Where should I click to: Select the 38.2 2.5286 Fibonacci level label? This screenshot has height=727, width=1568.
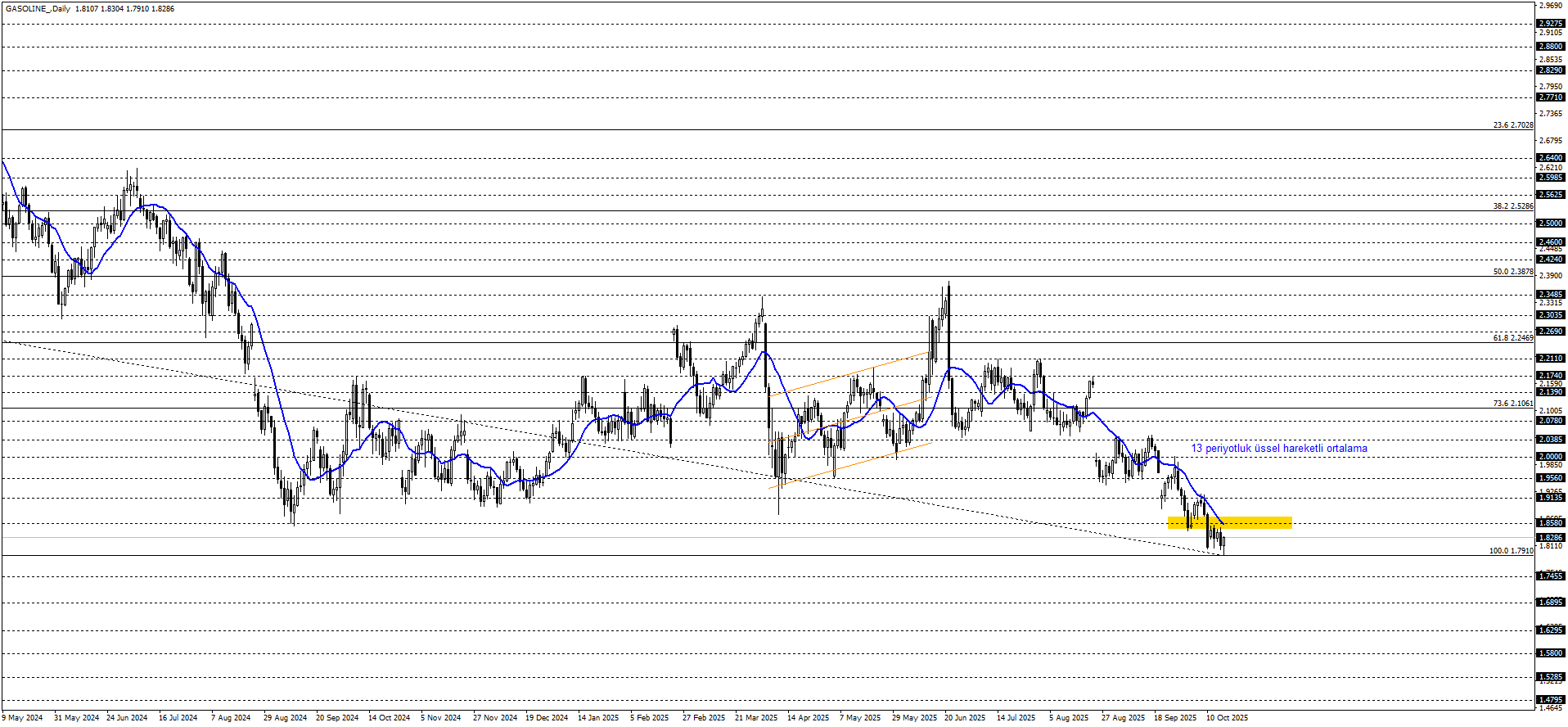point(1512,206)
